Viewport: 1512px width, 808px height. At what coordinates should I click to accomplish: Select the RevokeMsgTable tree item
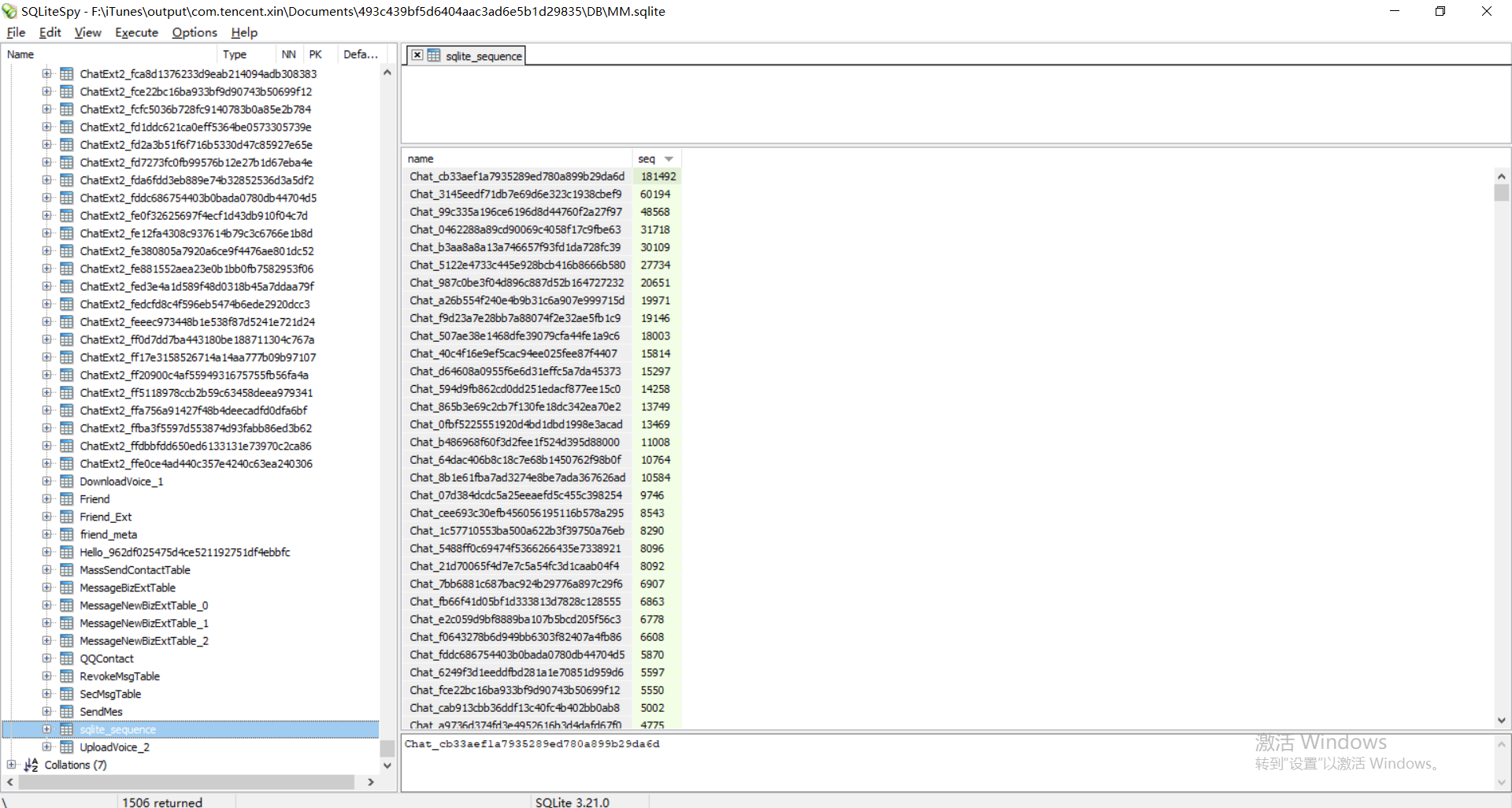(120, 676)
